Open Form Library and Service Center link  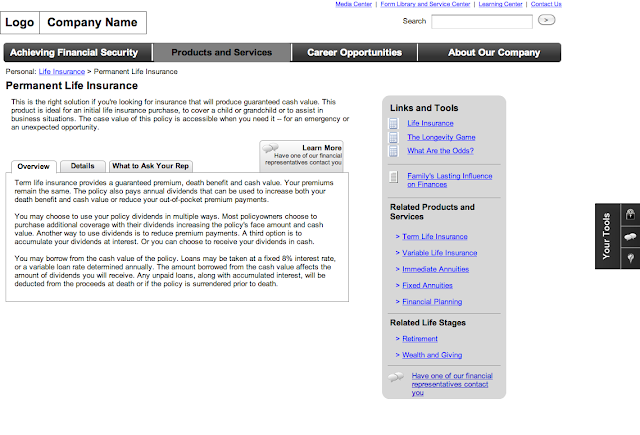(425, 4)
